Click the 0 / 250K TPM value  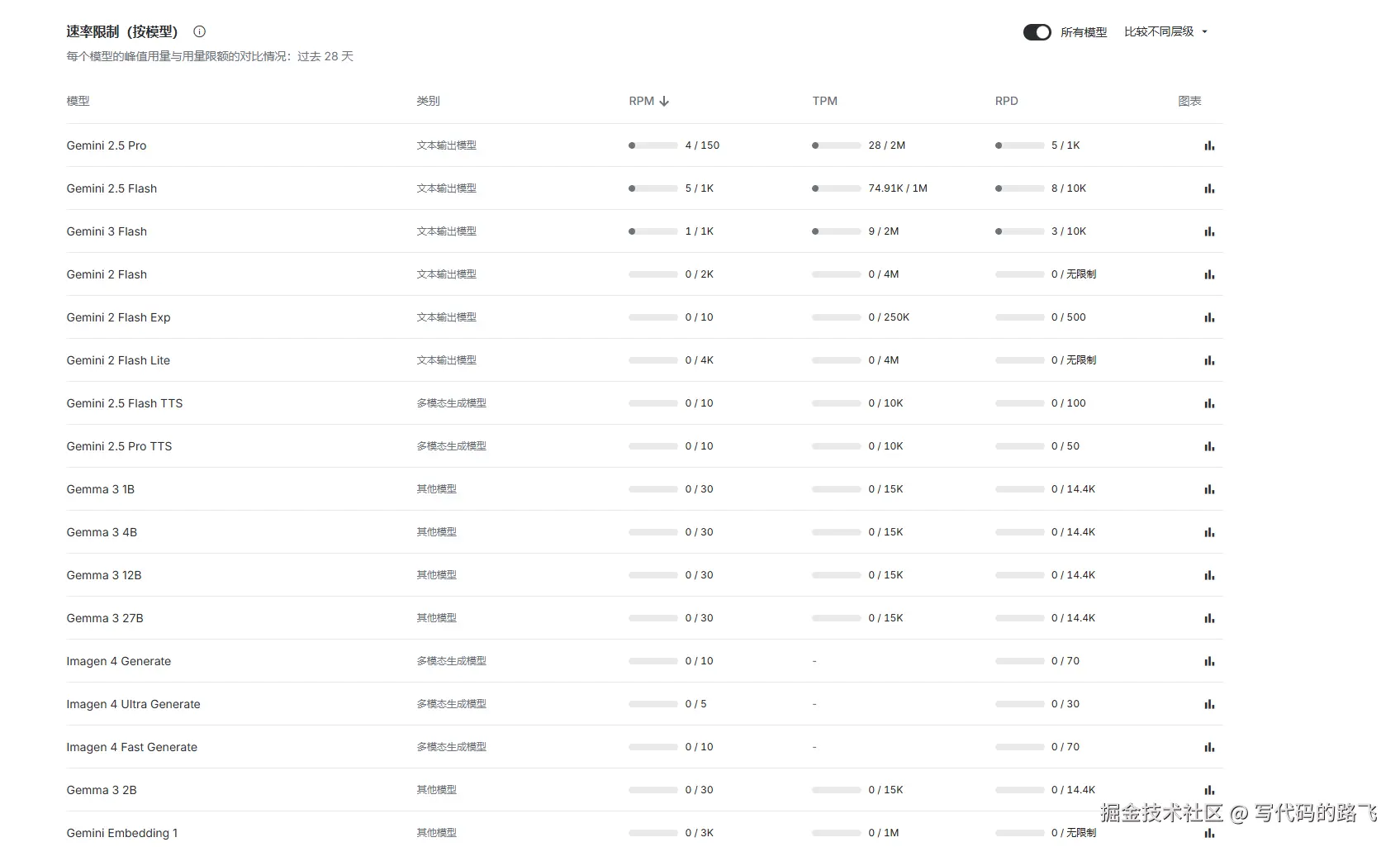[x=889, y=317]
